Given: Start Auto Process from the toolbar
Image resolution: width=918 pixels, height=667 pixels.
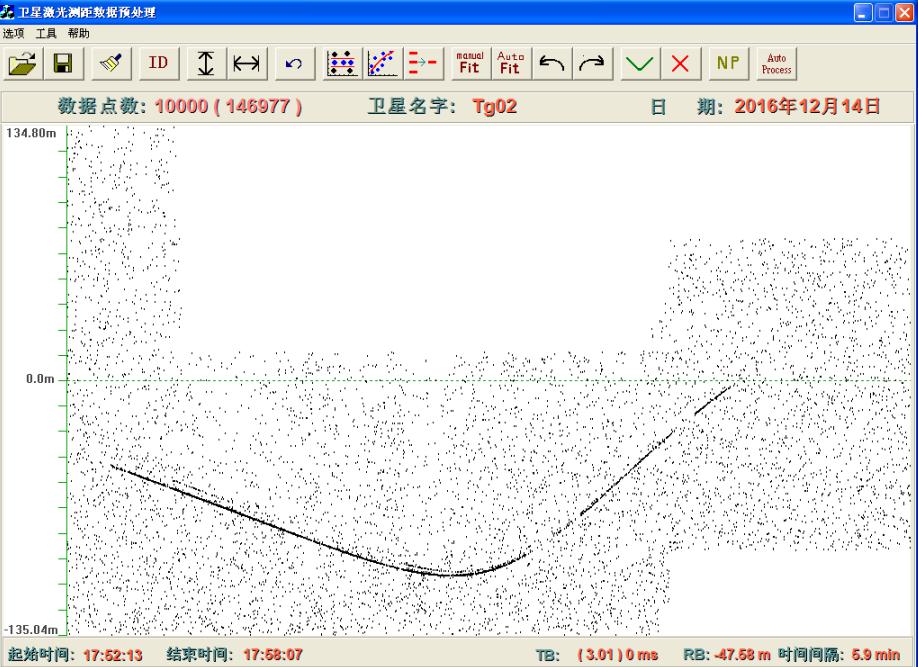Looking at the screenshot, I should [x=776, y=64].
